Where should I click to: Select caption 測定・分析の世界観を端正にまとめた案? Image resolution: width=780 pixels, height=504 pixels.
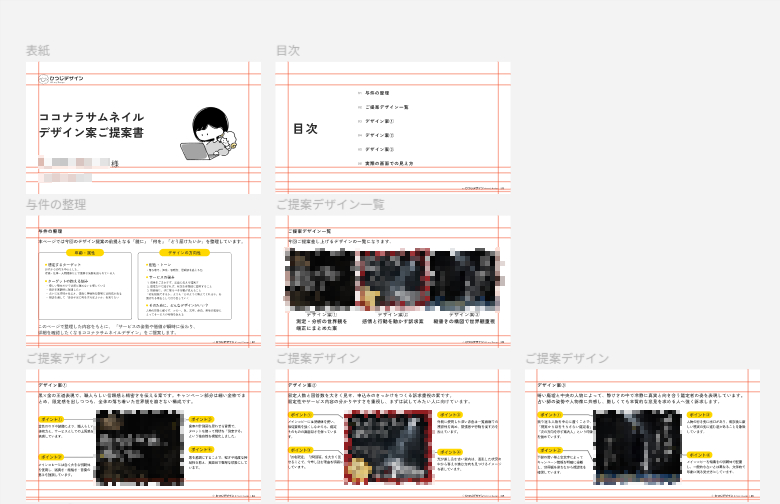321,325
